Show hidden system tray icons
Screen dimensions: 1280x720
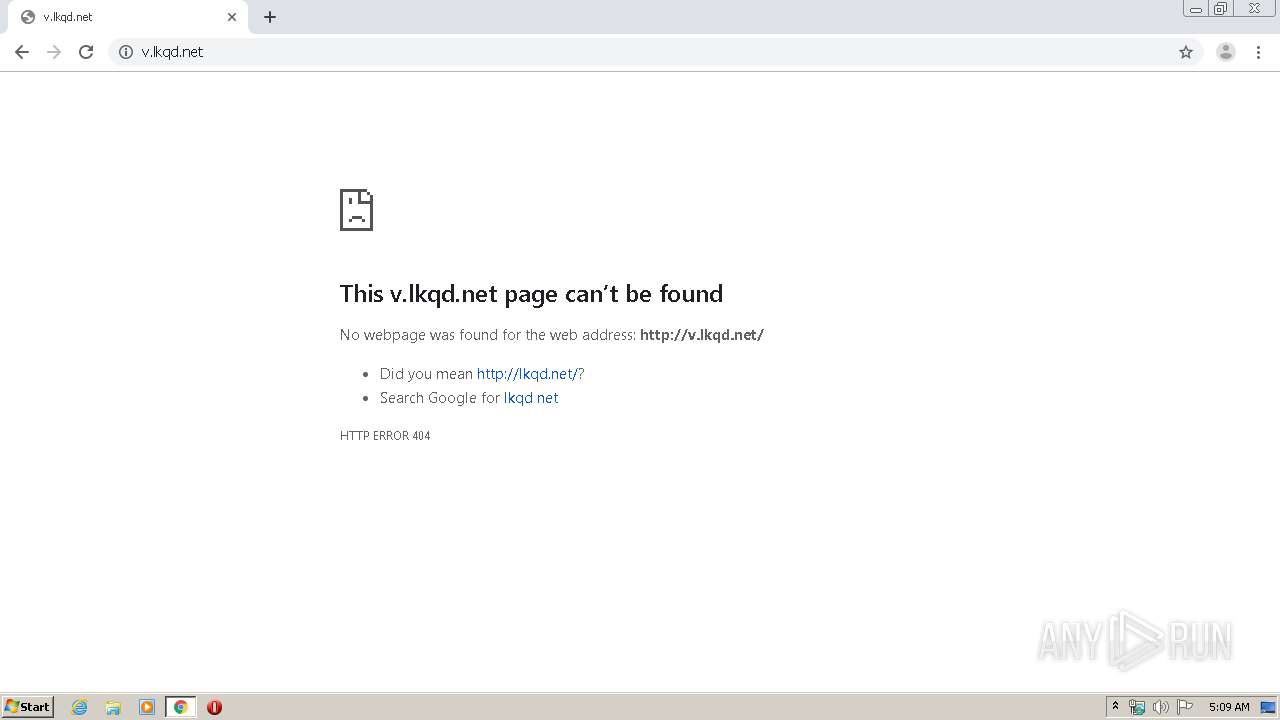click(1116, 707)
